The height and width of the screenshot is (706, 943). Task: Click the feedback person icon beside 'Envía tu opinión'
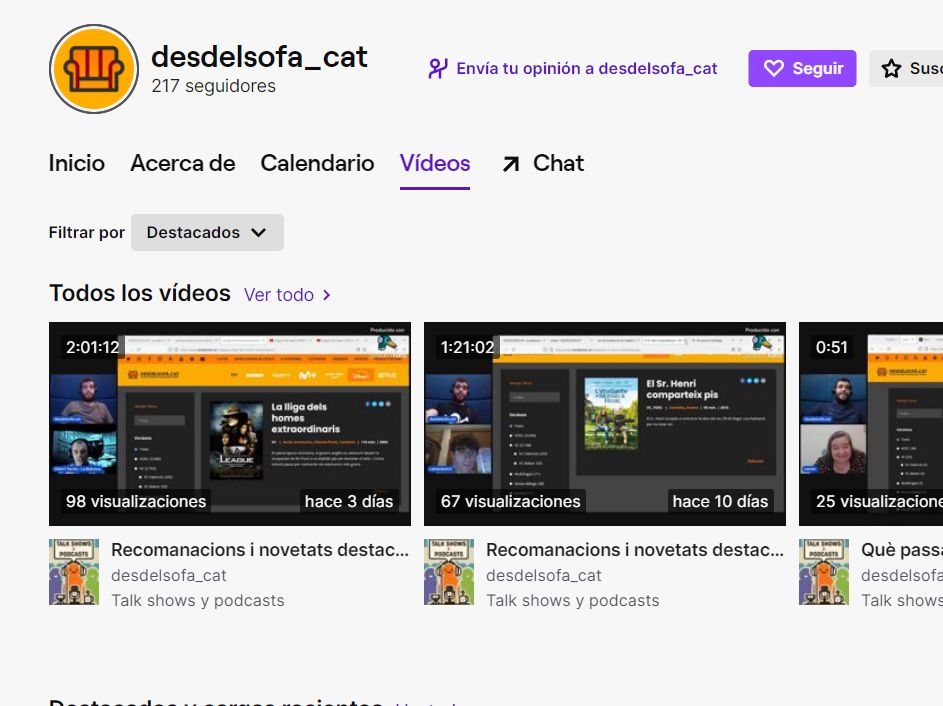pyautogui.click(x=438, y=69)
